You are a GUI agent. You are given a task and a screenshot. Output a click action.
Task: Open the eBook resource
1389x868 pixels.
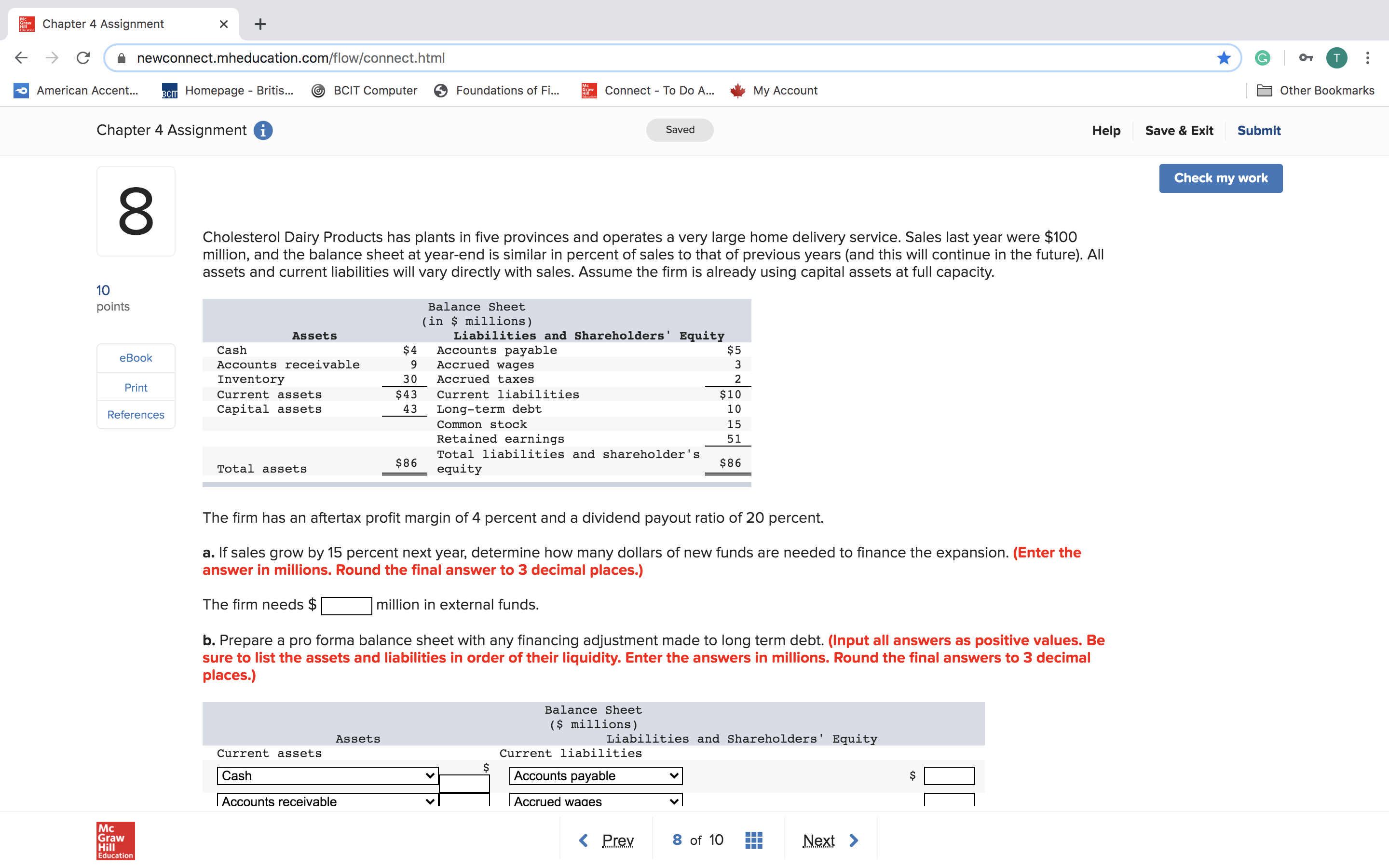click(x=136, y=358)
